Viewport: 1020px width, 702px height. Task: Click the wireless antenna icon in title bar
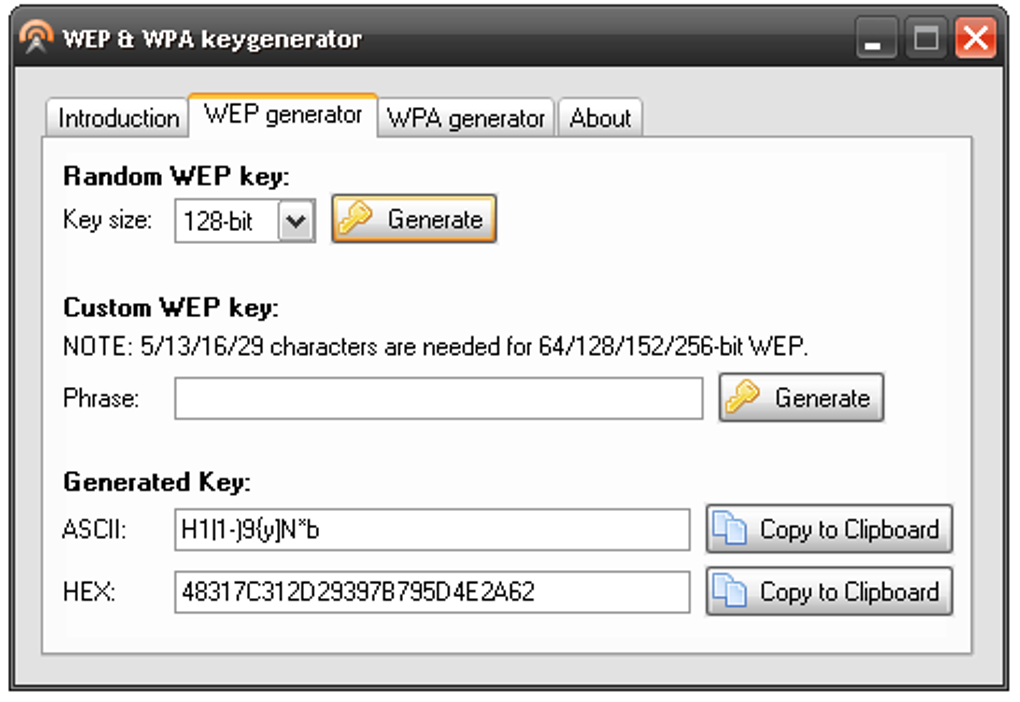[36, 40]
